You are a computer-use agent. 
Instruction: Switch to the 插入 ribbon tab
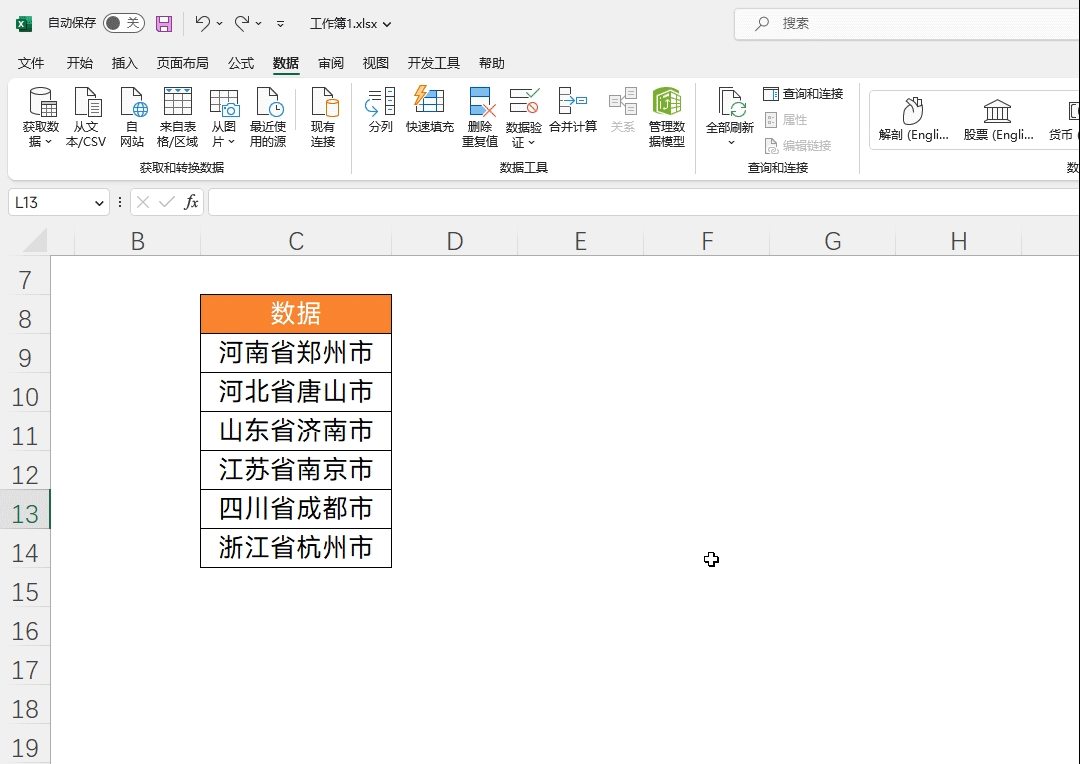coord(125,63)
